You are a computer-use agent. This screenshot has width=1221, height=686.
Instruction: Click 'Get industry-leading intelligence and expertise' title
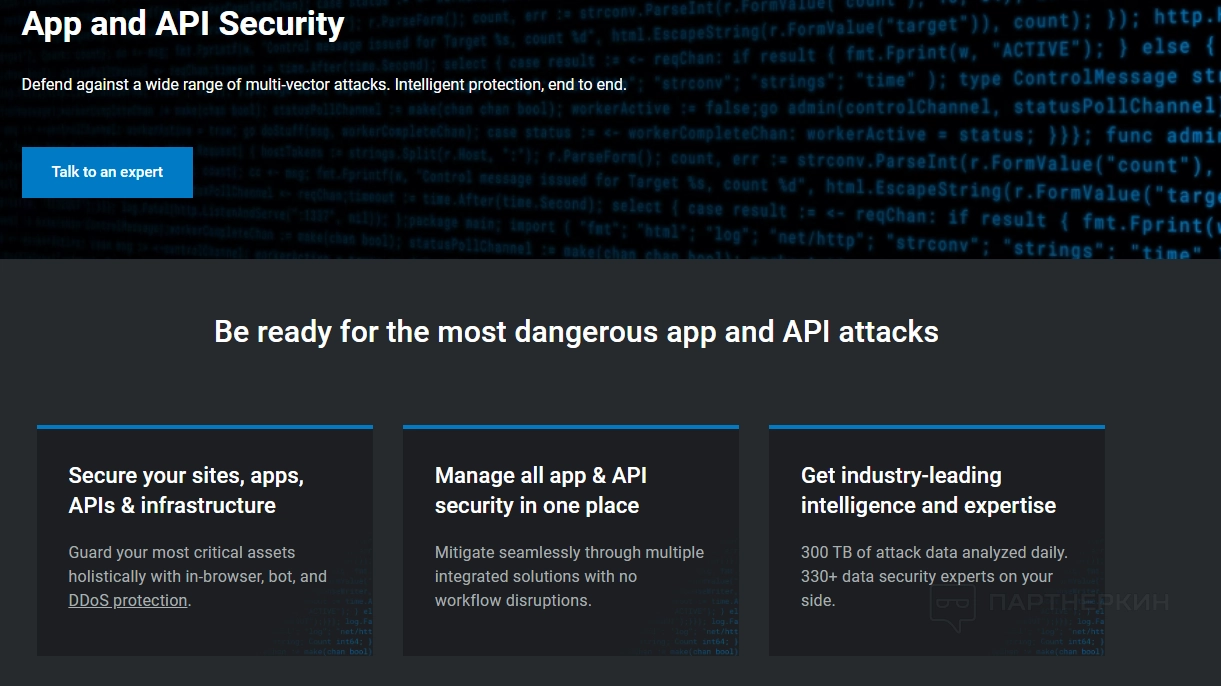pyautogui.click(x=927, y=490)
